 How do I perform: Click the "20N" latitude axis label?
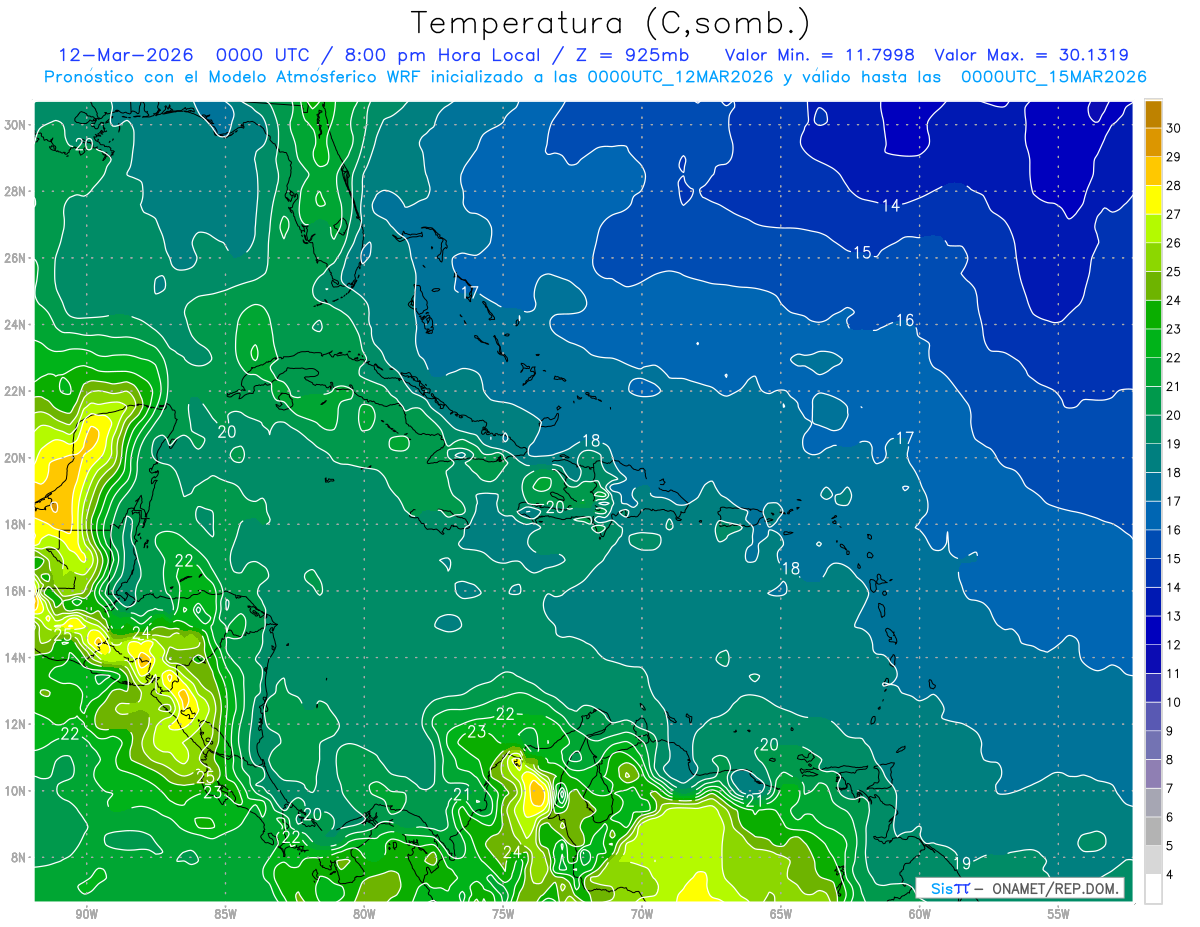coord(15,458)
